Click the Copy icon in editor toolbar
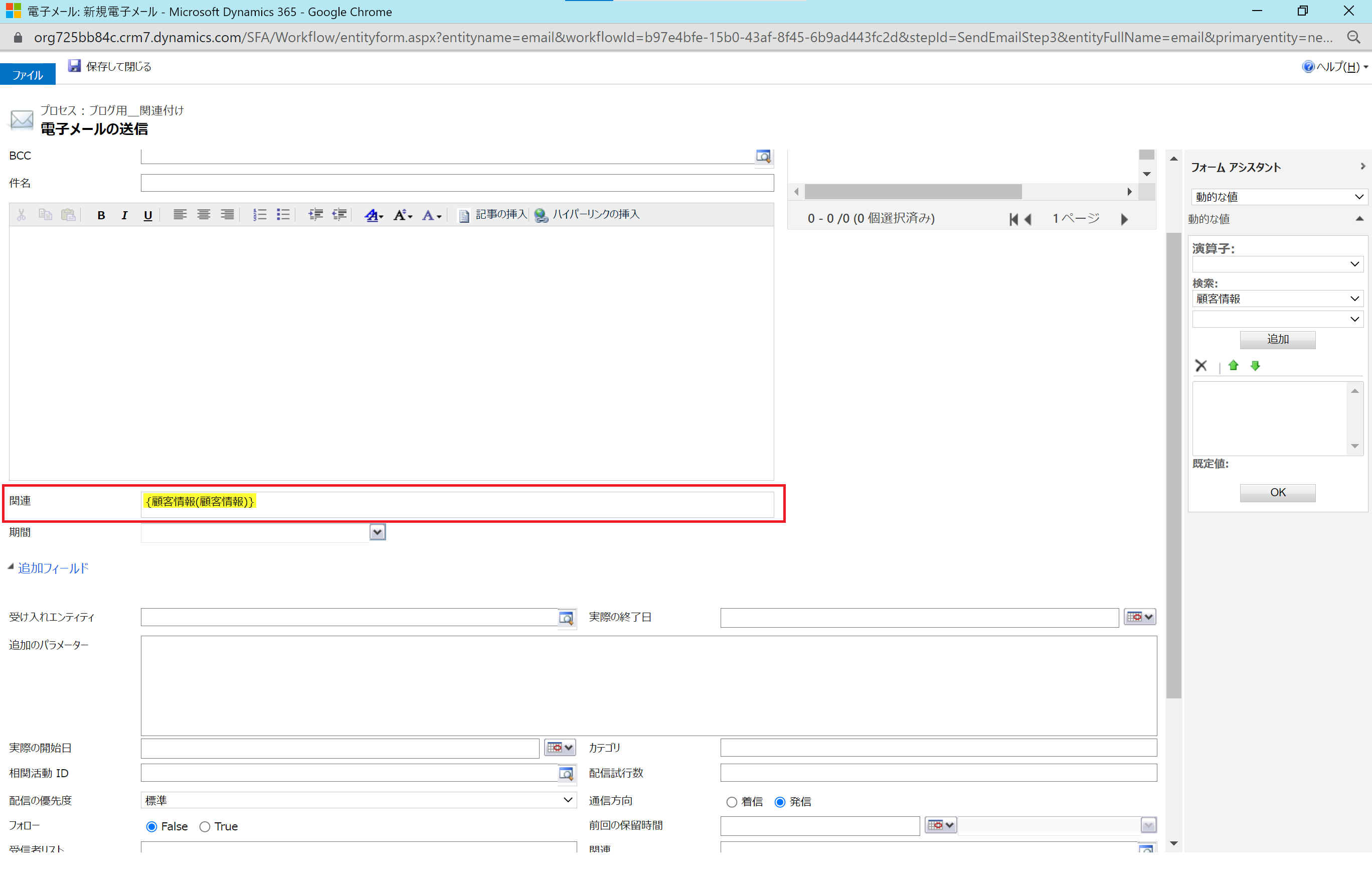Image resolution: width=1372 pixels, height=870 pixels. pos(45,215)
